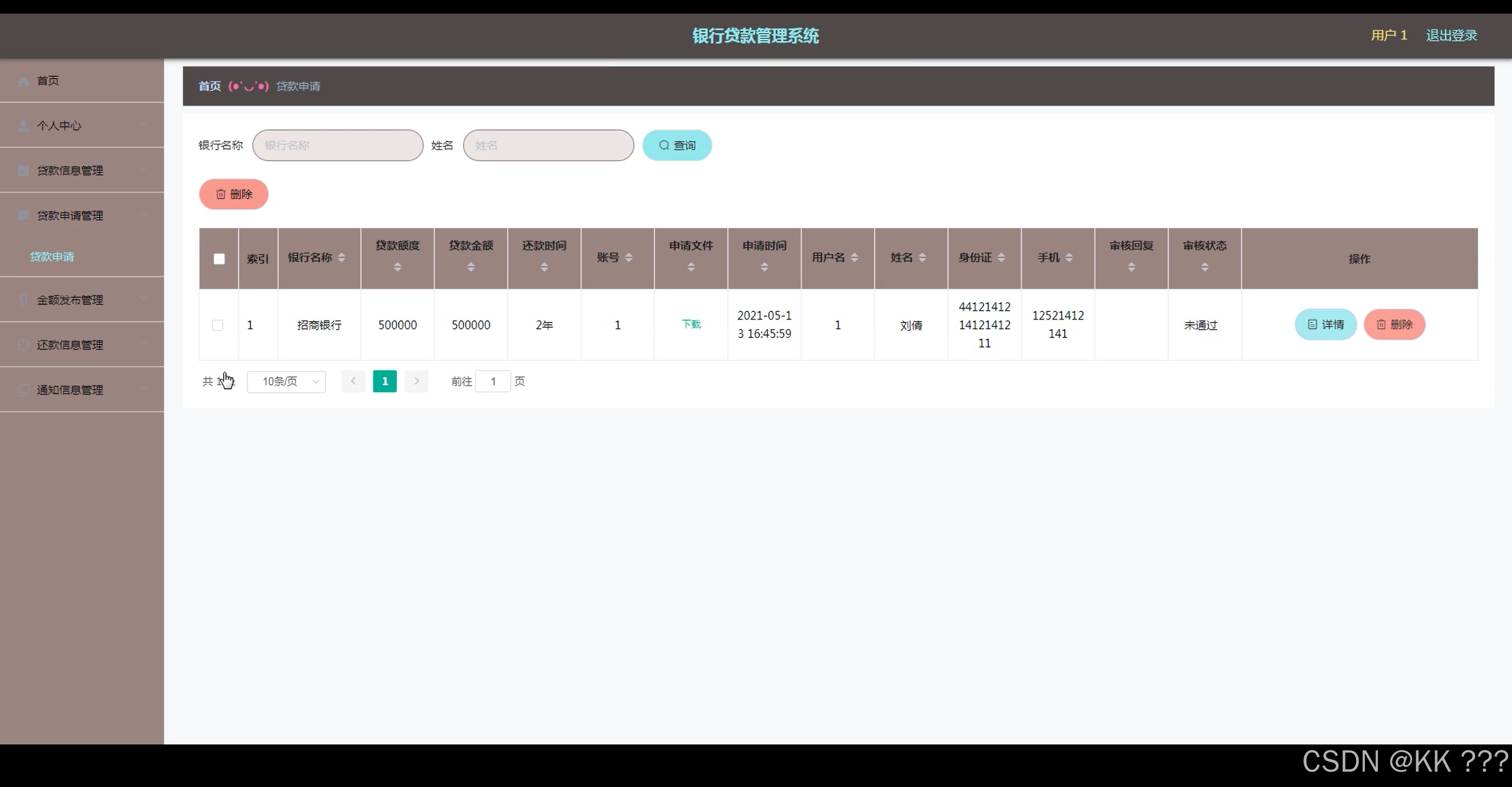Click 首页 in the breadcrumb bar

[x=209, y=86]
